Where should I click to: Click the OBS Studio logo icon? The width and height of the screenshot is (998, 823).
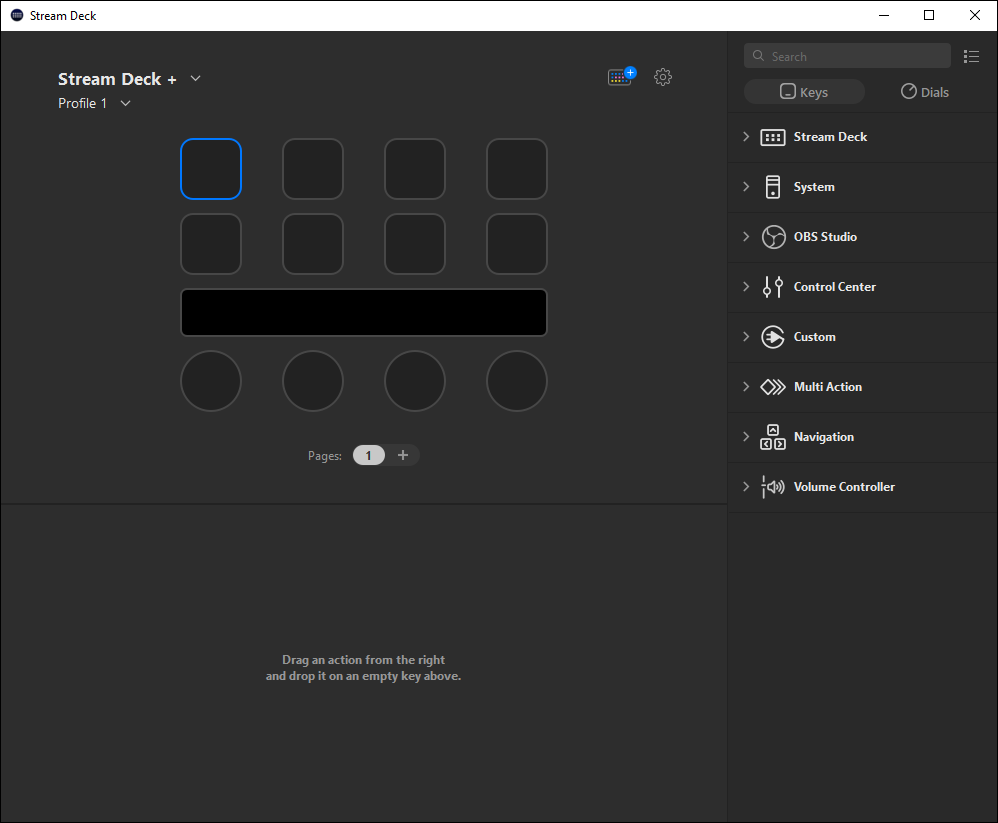coord(773,237)
